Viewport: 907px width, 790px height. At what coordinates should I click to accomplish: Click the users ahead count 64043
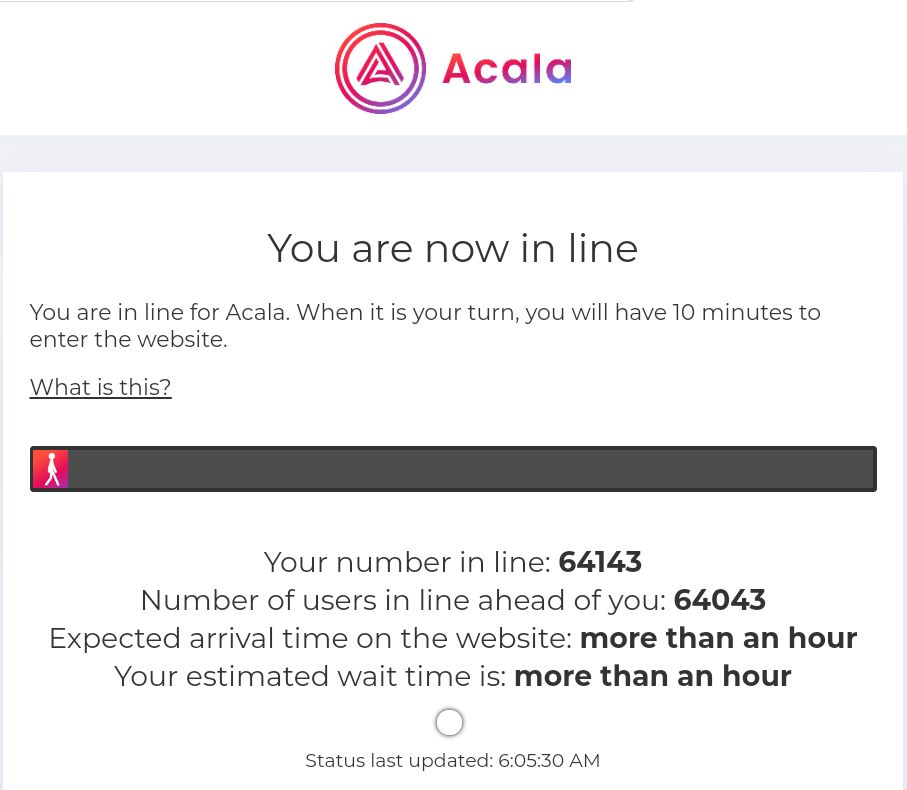(720, 600)
